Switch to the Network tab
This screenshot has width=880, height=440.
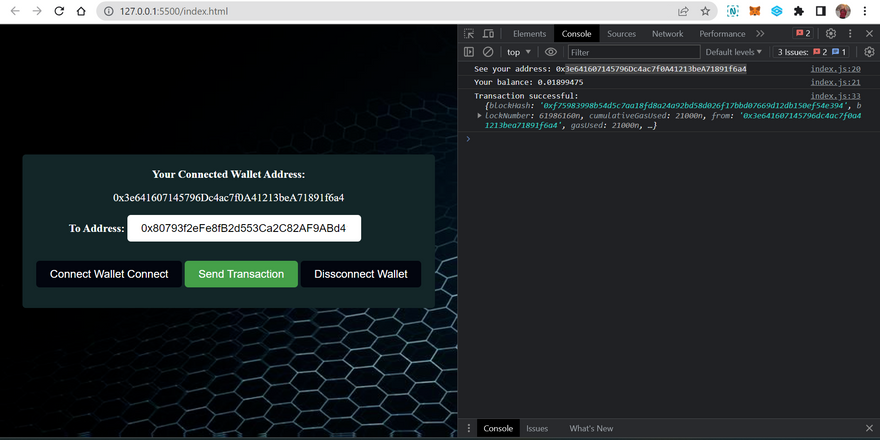667,33
